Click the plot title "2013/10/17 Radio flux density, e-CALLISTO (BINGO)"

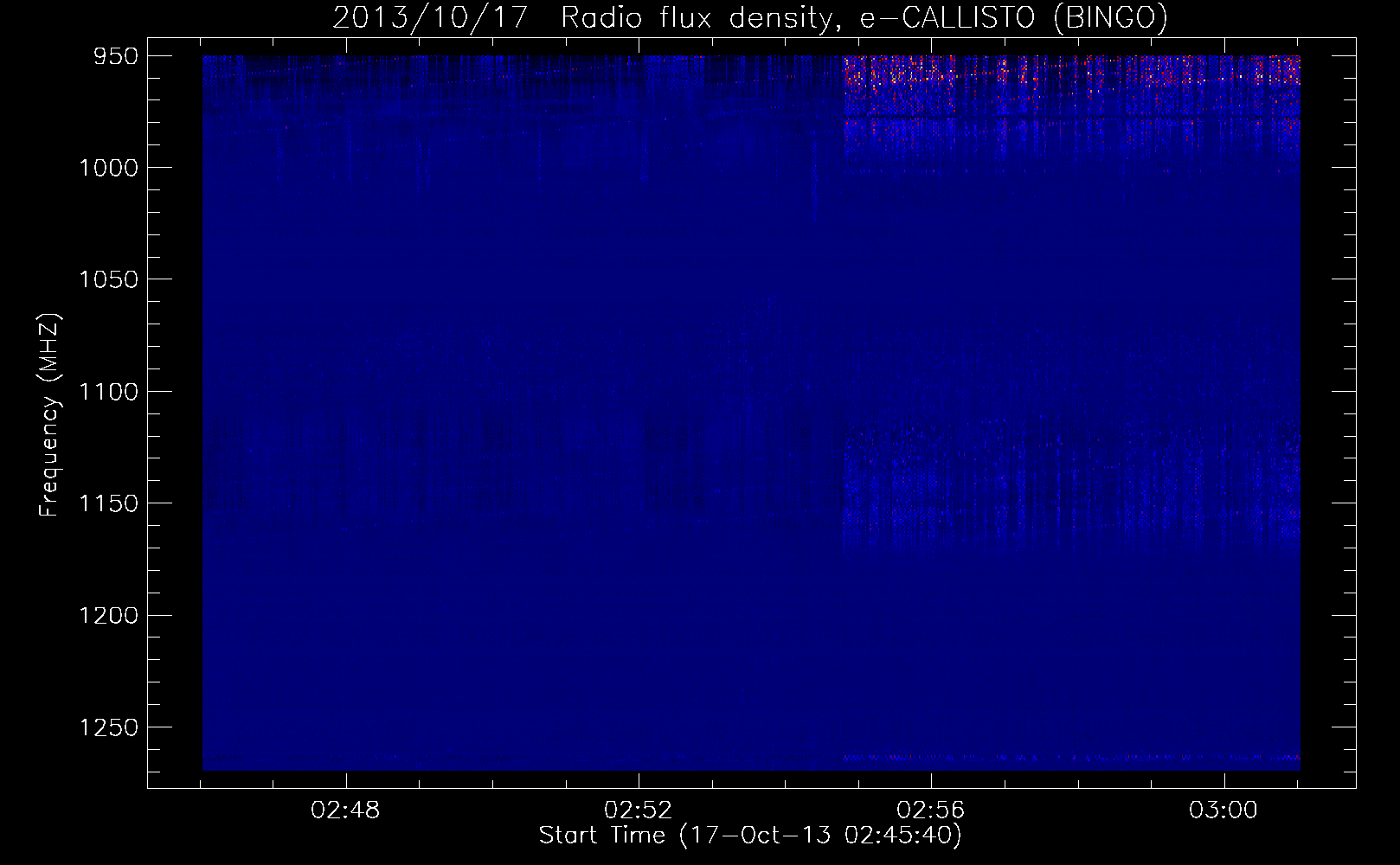(x=750, y=18)
